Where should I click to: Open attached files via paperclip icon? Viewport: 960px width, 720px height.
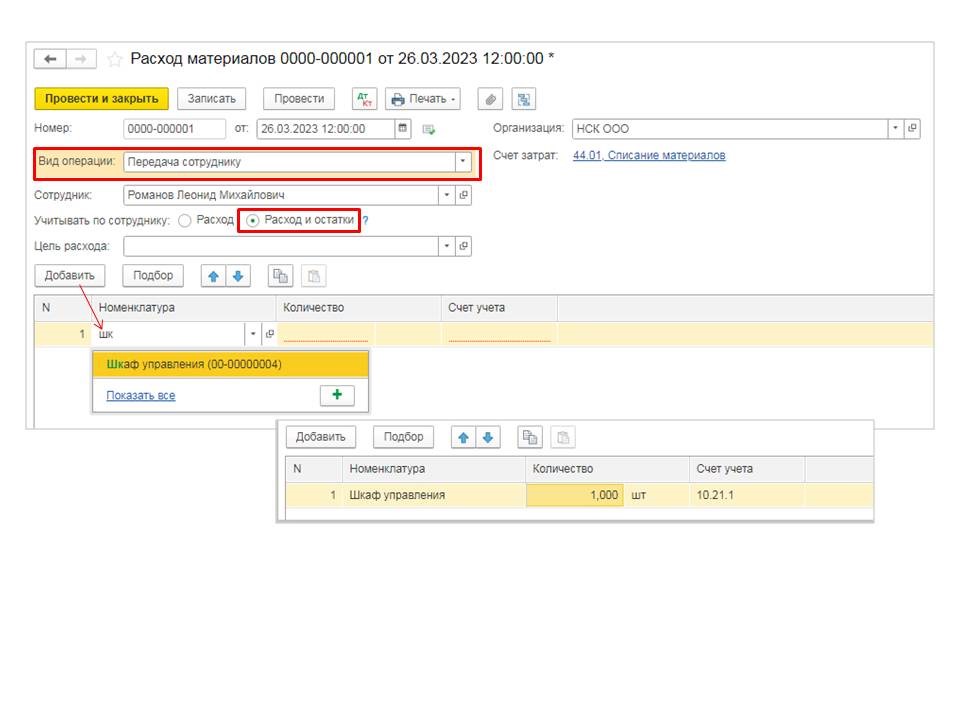click(x=490, y=99)
